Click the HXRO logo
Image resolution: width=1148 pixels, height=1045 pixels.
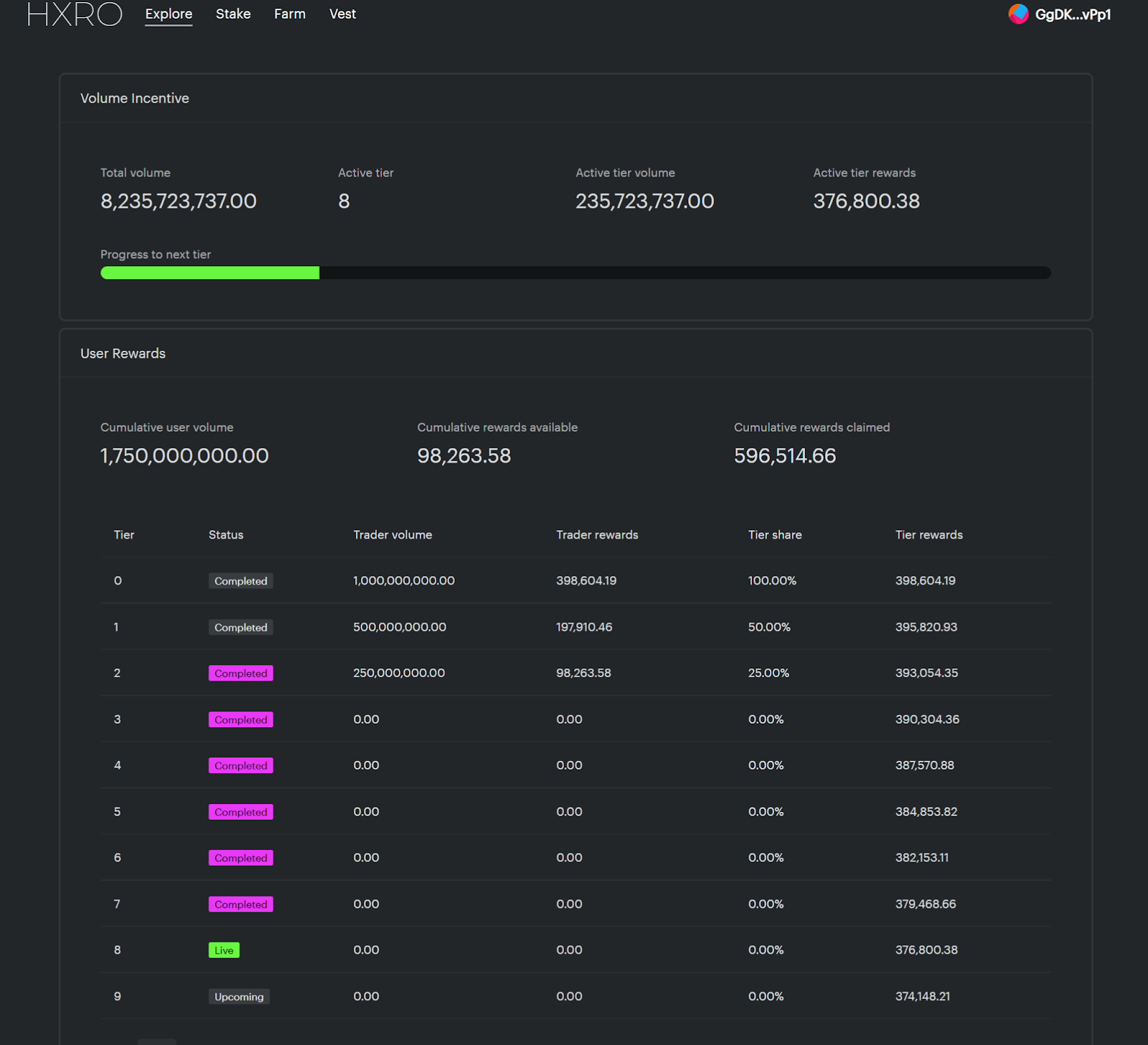point(75,14)
